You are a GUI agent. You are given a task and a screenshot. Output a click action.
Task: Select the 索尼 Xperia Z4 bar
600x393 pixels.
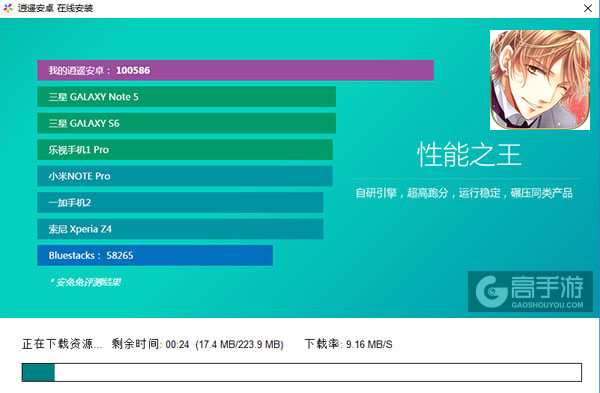click(180, 229)
